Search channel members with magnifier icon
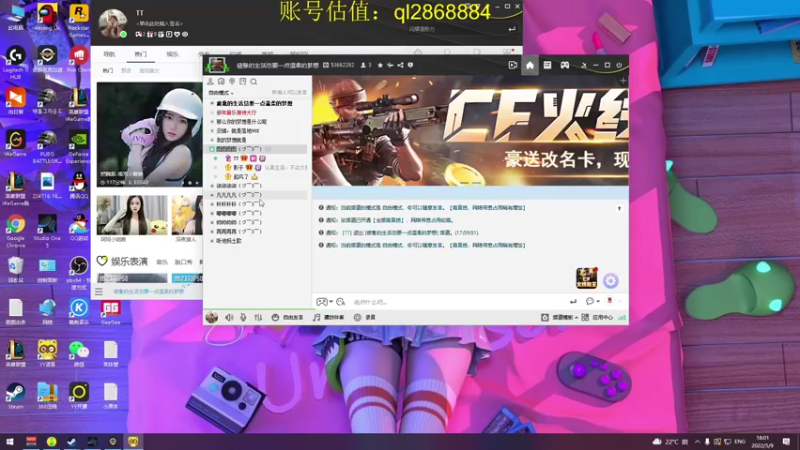The width and height of the screenshot is (800, 450). tap(254, 82)
